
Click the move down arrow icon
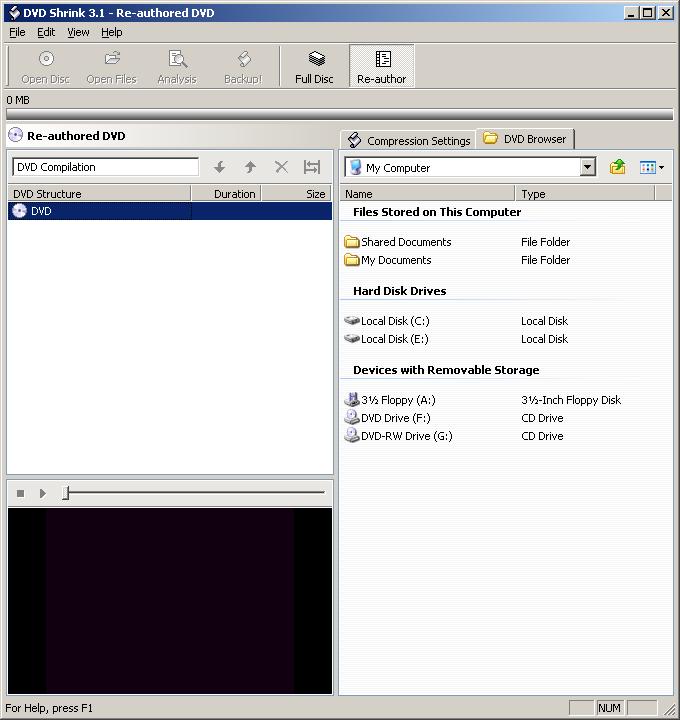pos(219,167)
